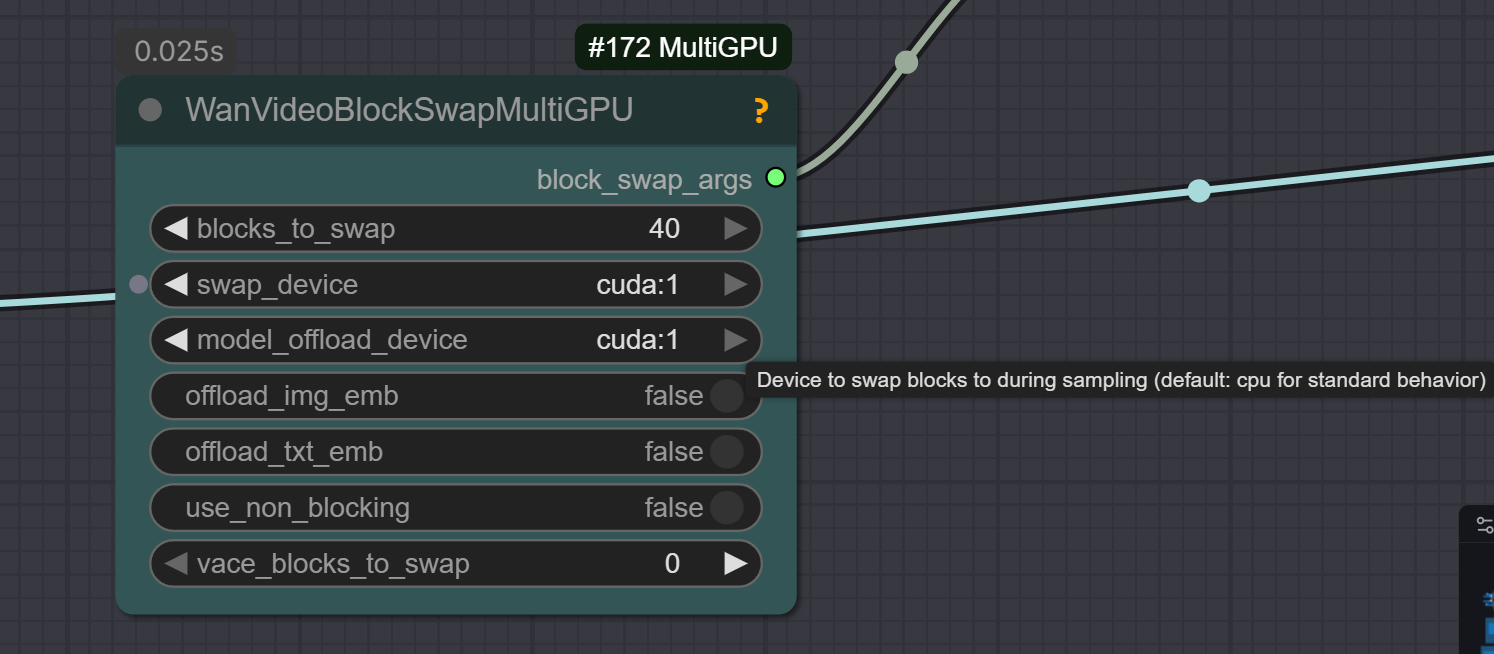The image size is (1494, 654).
Task: Click the reroute dot on the teal wire
Action: pos(1199,190)
